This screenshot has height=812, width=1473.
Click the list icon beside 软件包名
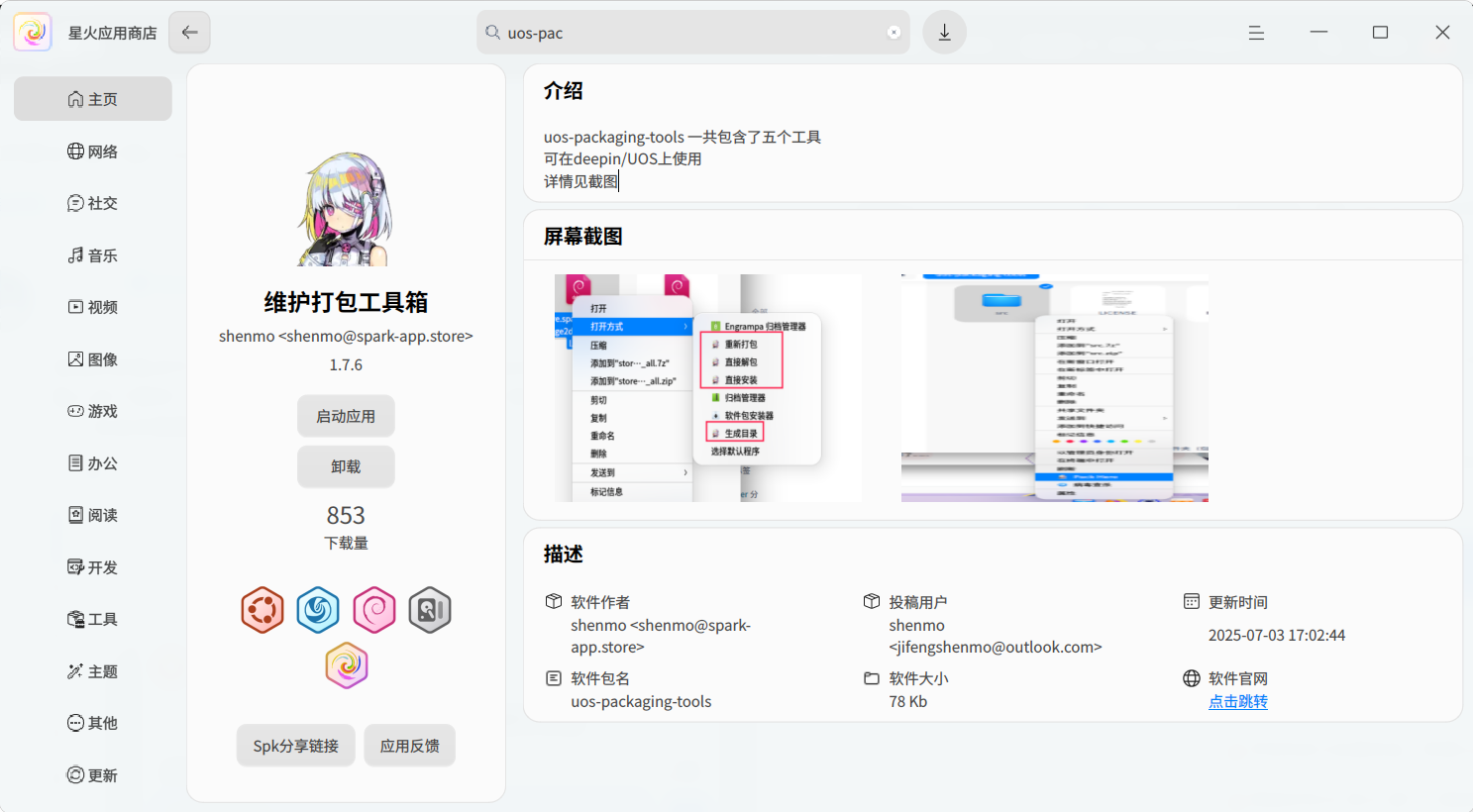[554, 678]
